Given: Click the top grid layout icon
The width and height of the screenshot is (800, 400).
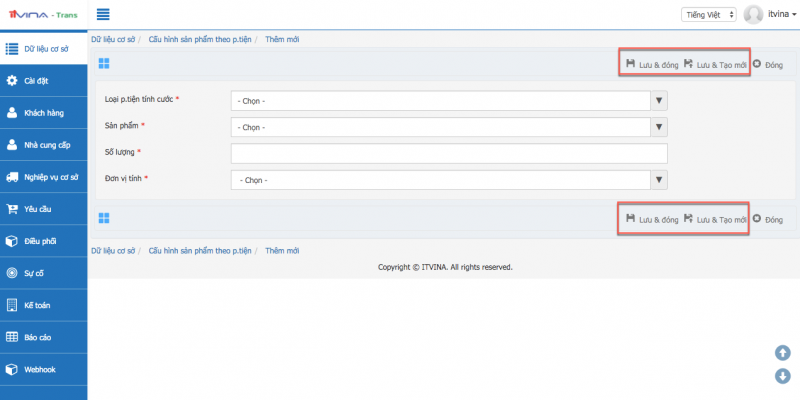Looking at the screenshot, I should pyautogui.click(x=104, y=64).
